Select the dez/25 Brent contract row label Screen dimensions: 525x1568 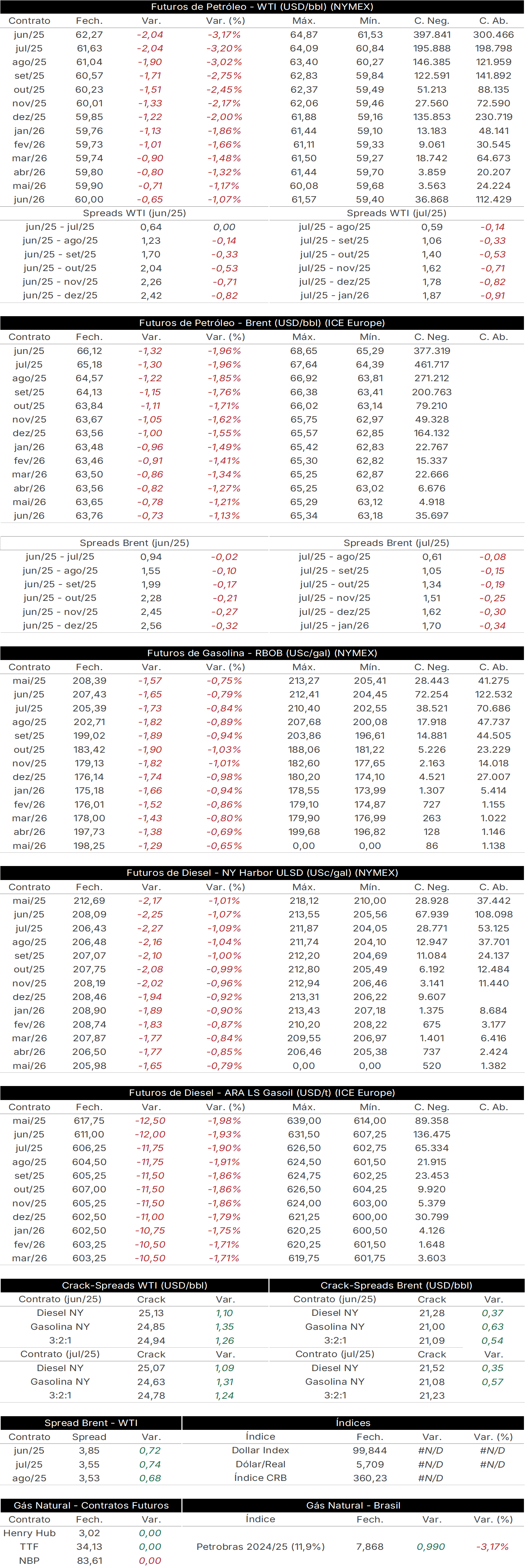click(29, 433)
